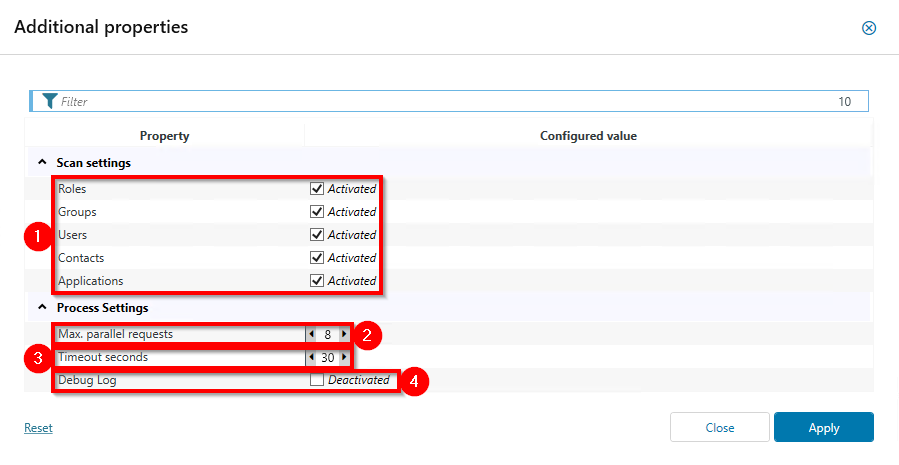
Task: Disable the Users scan checkbox
Action: coord(317,234)
